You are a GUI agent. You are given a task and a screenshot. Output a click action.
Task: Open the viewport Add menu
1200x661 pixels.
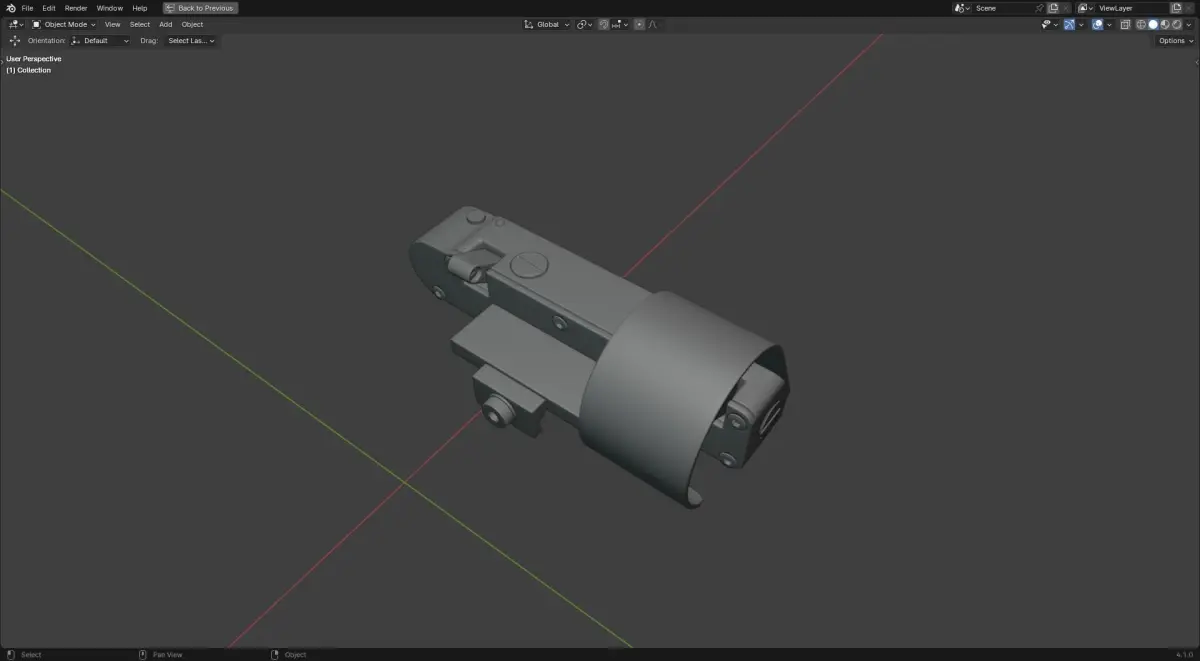166,24
